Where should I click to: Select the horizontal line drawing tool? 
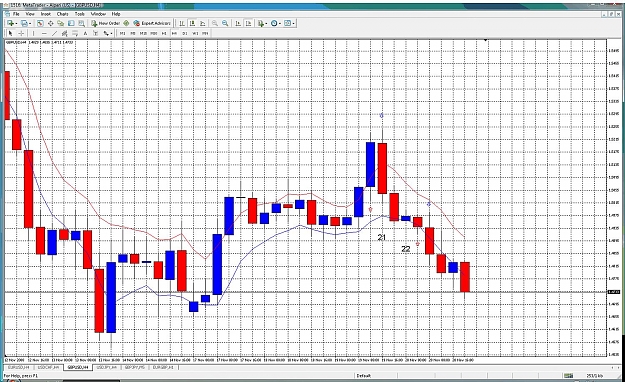[x=44, y=33]
